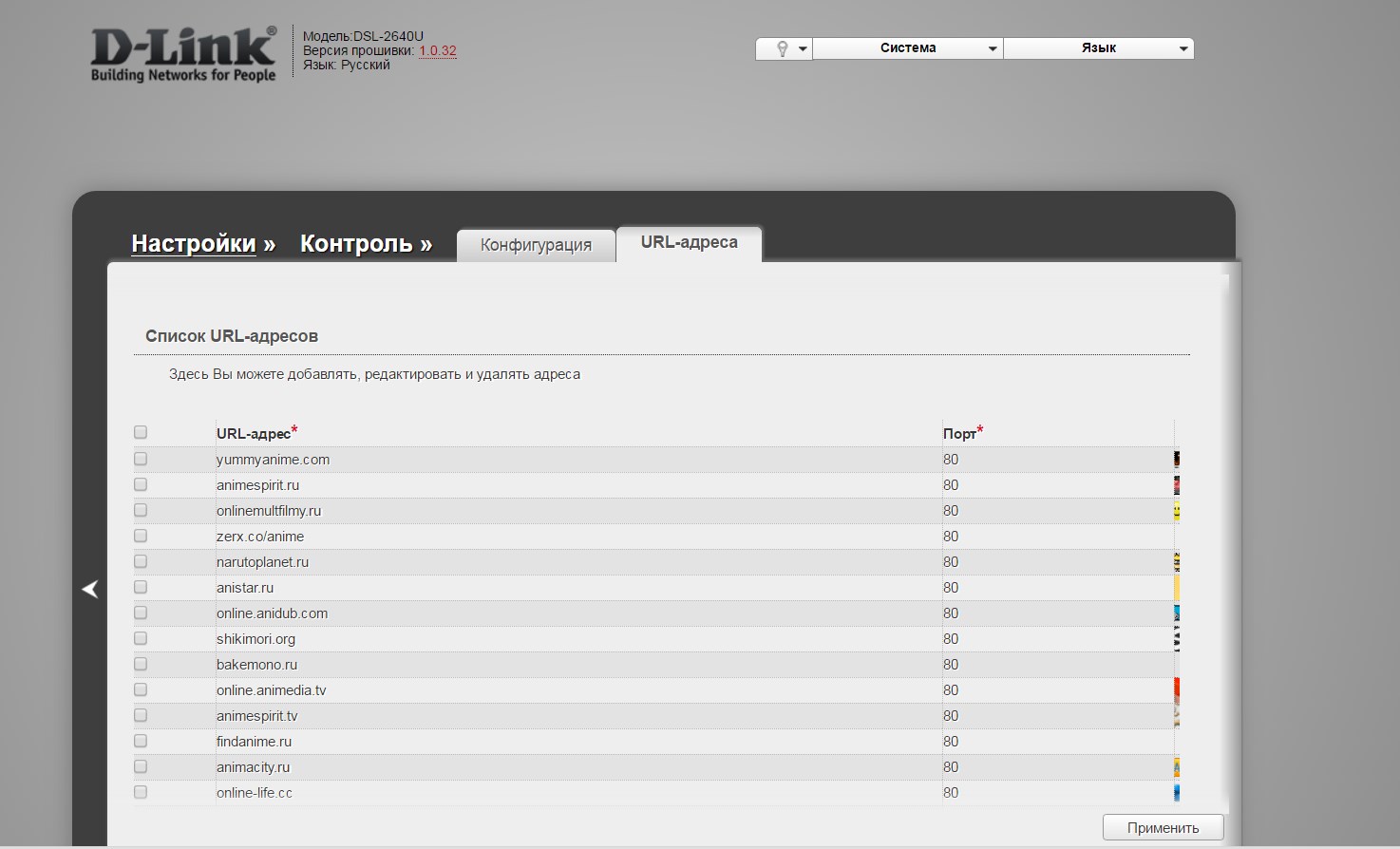
Task: Click the anistar.ru URL cell
Action: [x=578, y=588]
